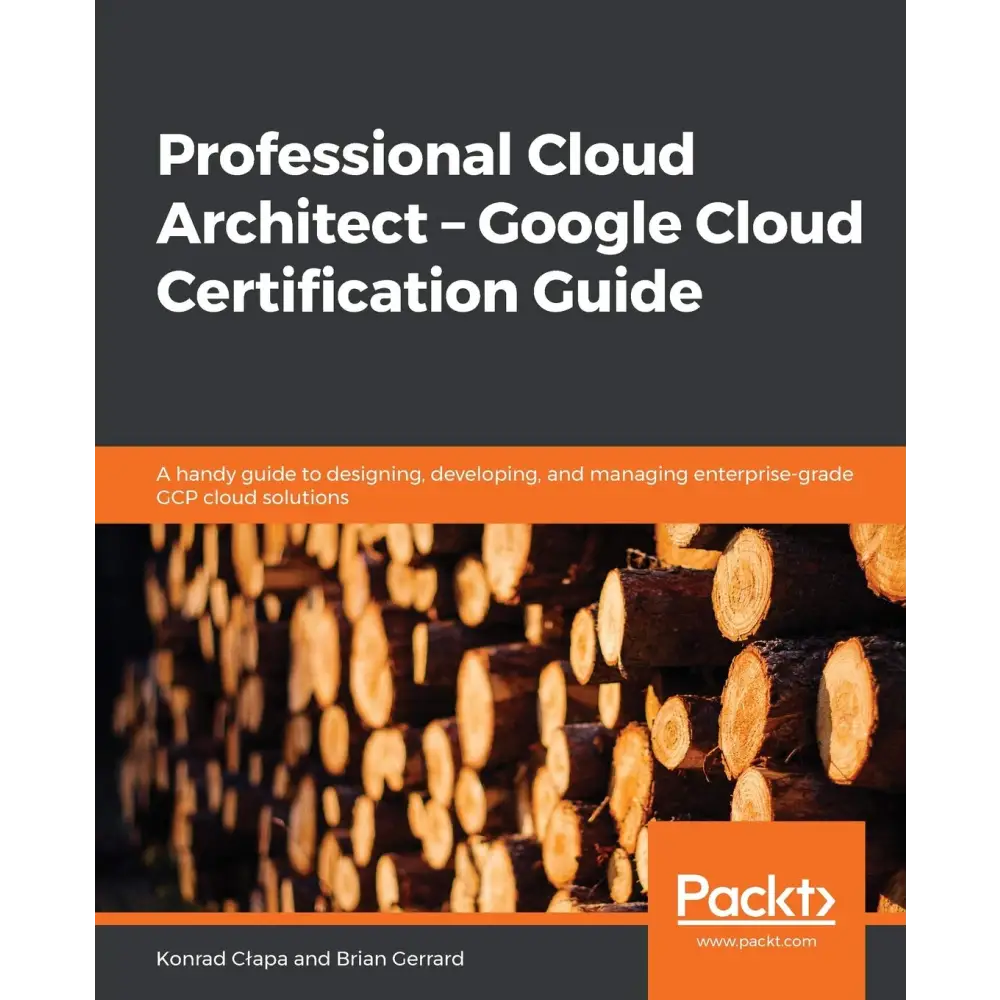Click the Packt logo
1000x1000 pixels.
pyautogui.click(x=754, y=898)
